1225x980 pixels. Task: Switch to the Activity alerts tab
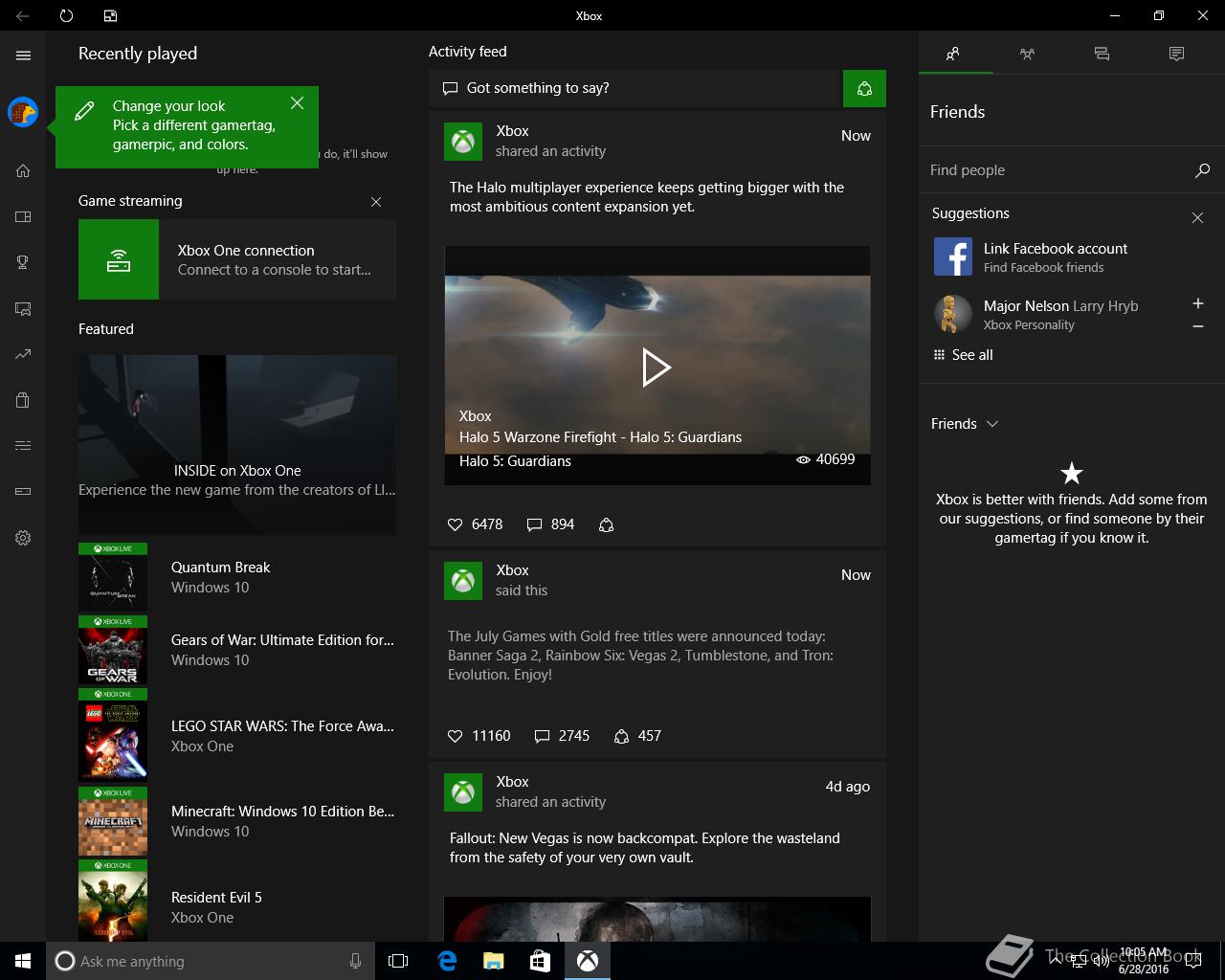click(x=1176, y=54)
